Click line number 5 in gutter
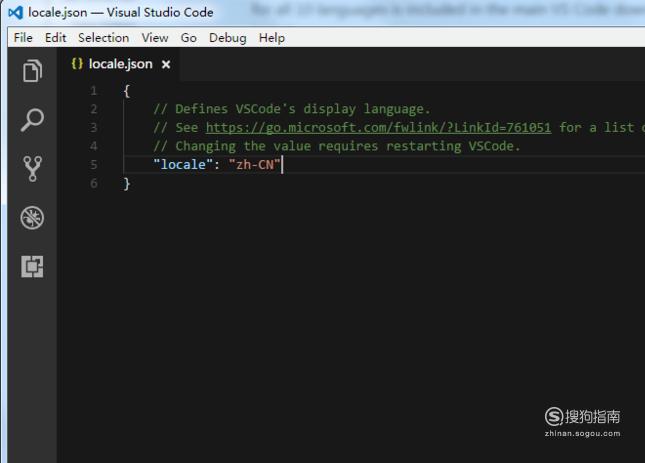This screenshot has height=463, width=645. pyautogui.click(x=94, y=164)
